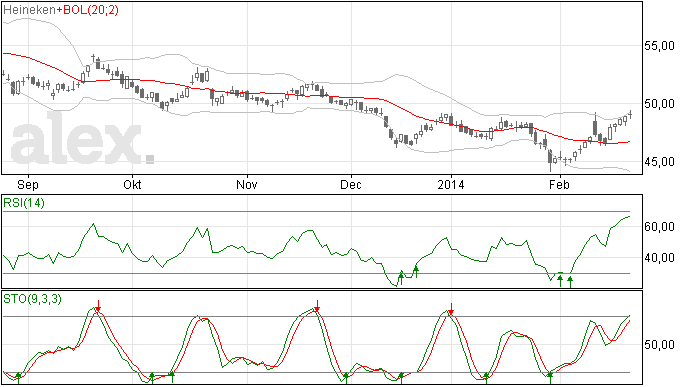This screenshot has width=690, height=387.
Task: Click the red sell arrow at 2014
Action: [x=451, y=309]
